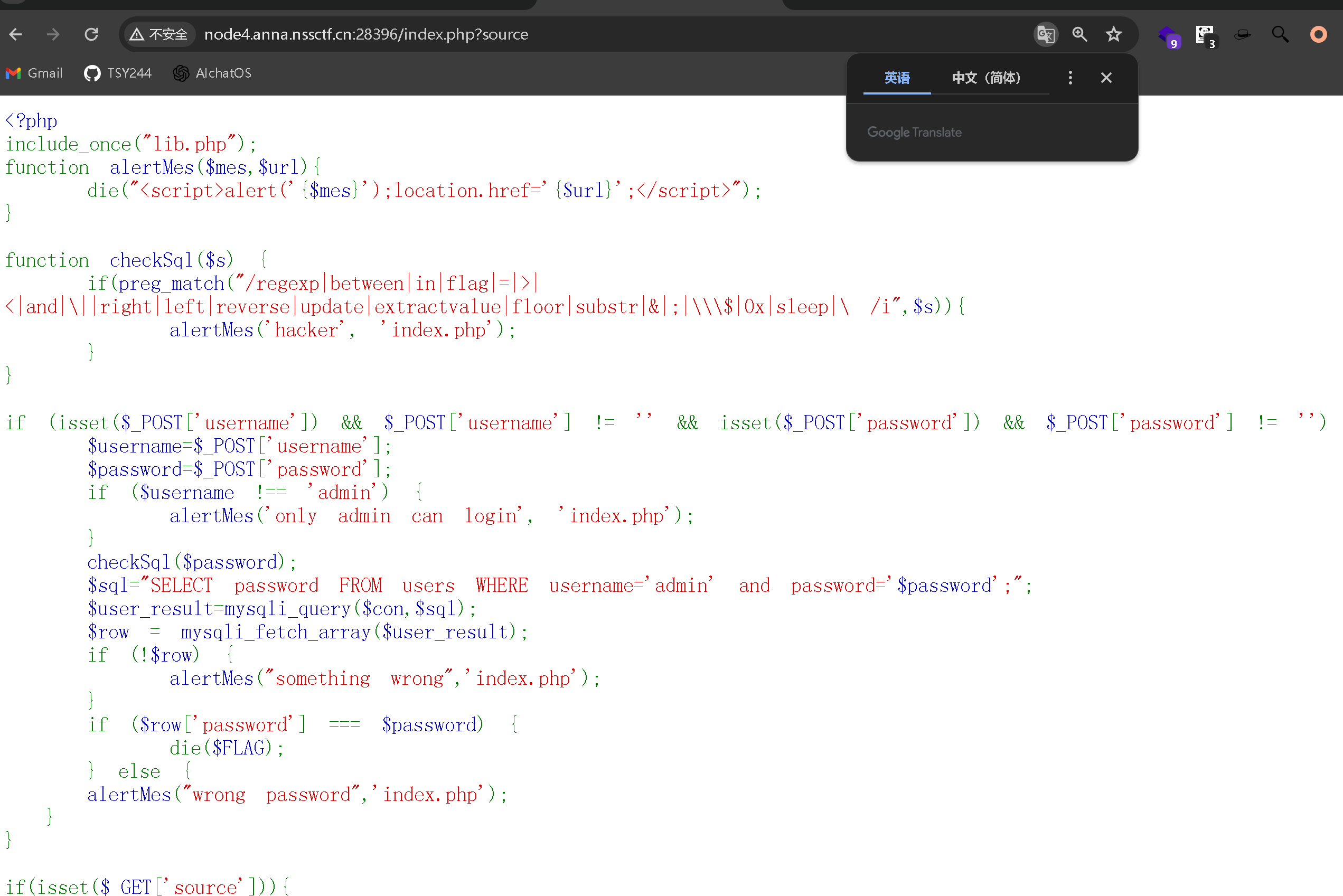Image resolution: width=1343 pixels, height=896 pixels.
Task: Open the TSY244 GitHub bookmark
Action: click(x=118, y=73)
